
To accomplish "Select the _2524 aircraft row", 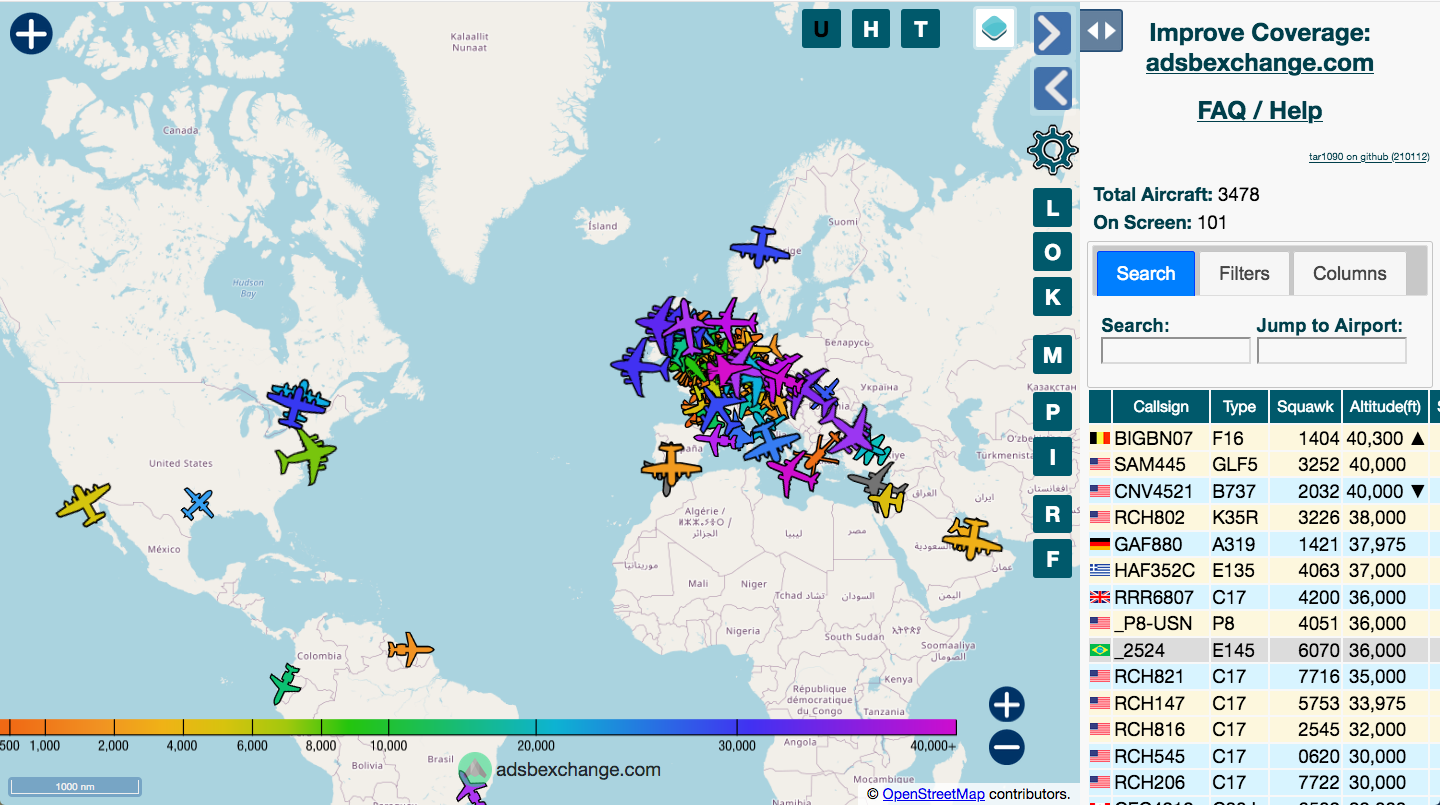I will (1264, 650).
